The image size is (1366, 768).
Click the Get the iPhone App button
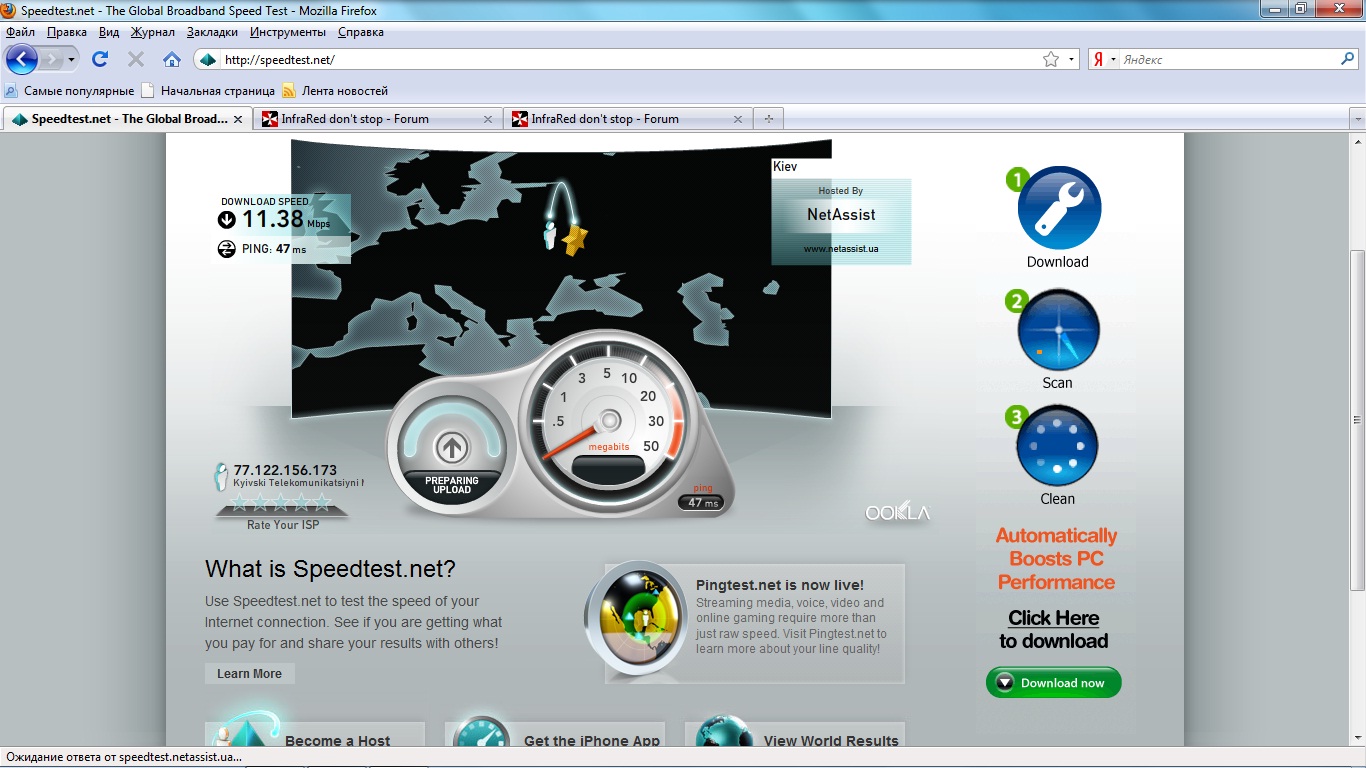pyautogui.click(x=555, y=735)
